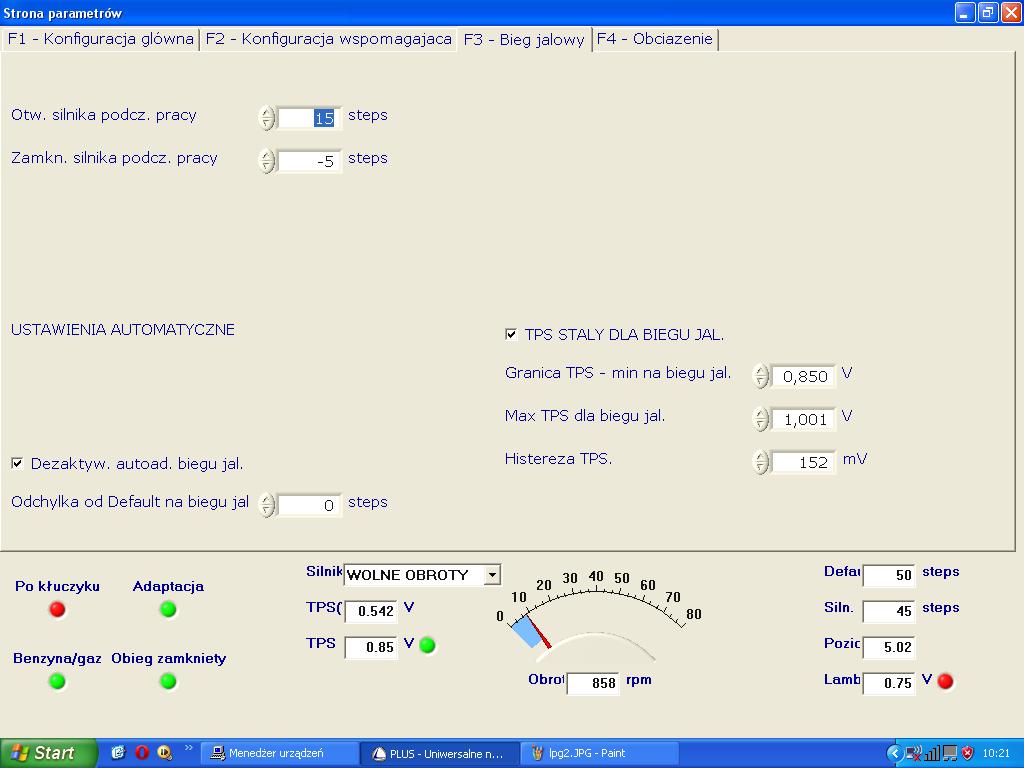The width and height of the screenshot is (1024, 768).
Task: Open the WOLNE OBROTY dropdown
Action: pos(491,575)
